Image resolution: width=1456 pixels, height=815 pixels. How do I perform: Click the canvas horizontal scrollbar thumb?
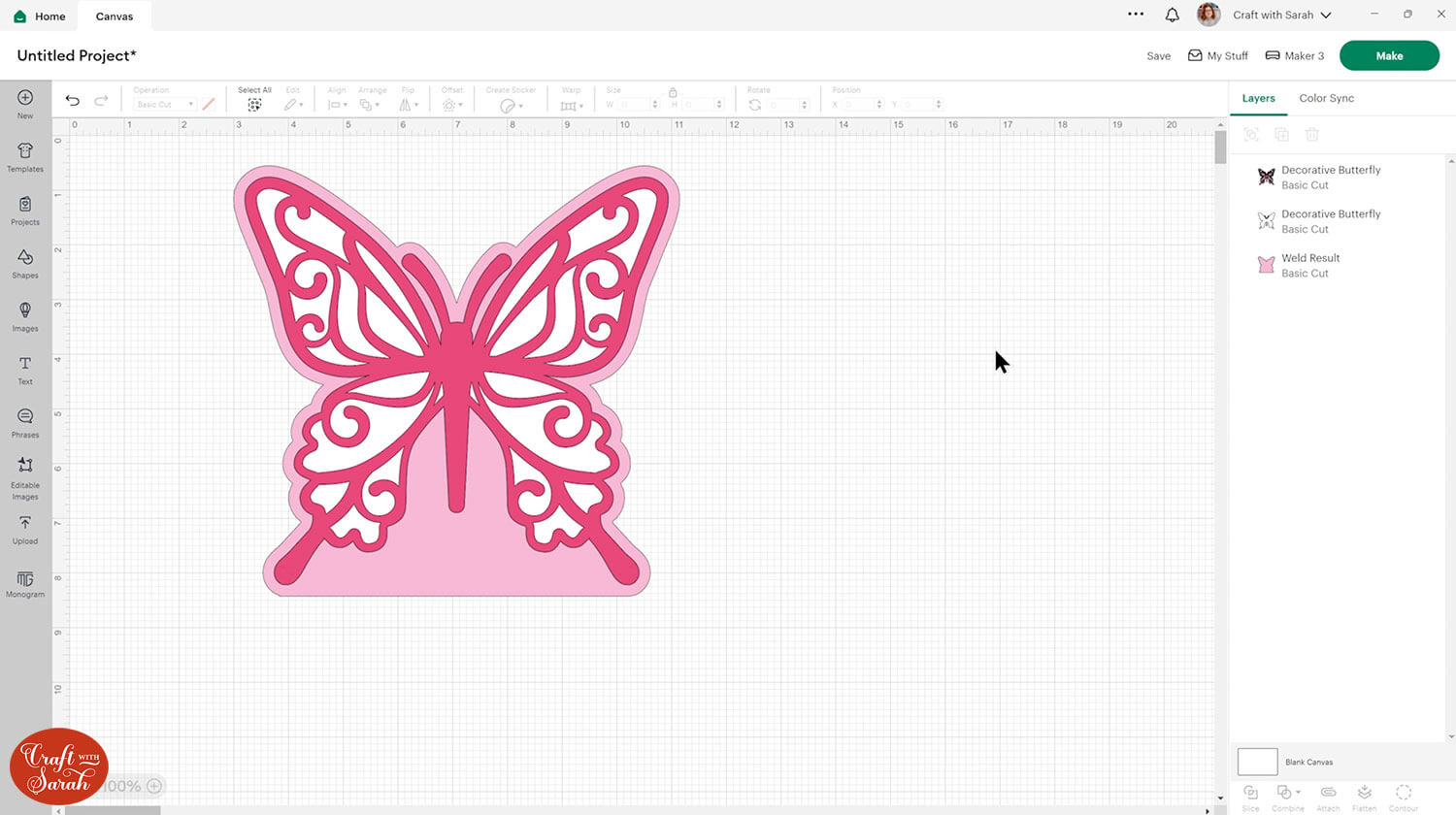click(113, 810)
